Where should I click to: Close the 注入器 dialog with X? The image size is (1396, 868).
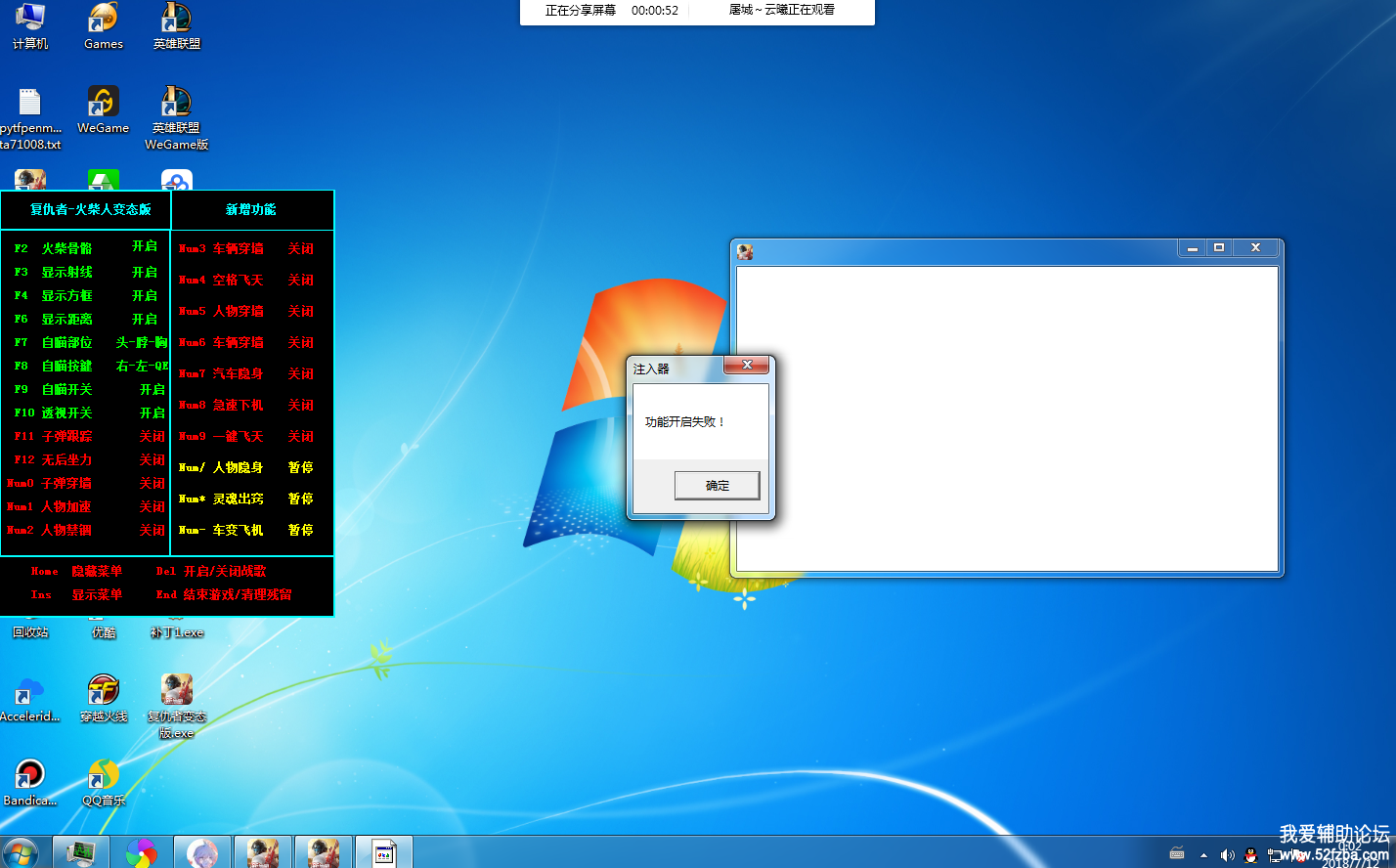click(x=747, y=365)
